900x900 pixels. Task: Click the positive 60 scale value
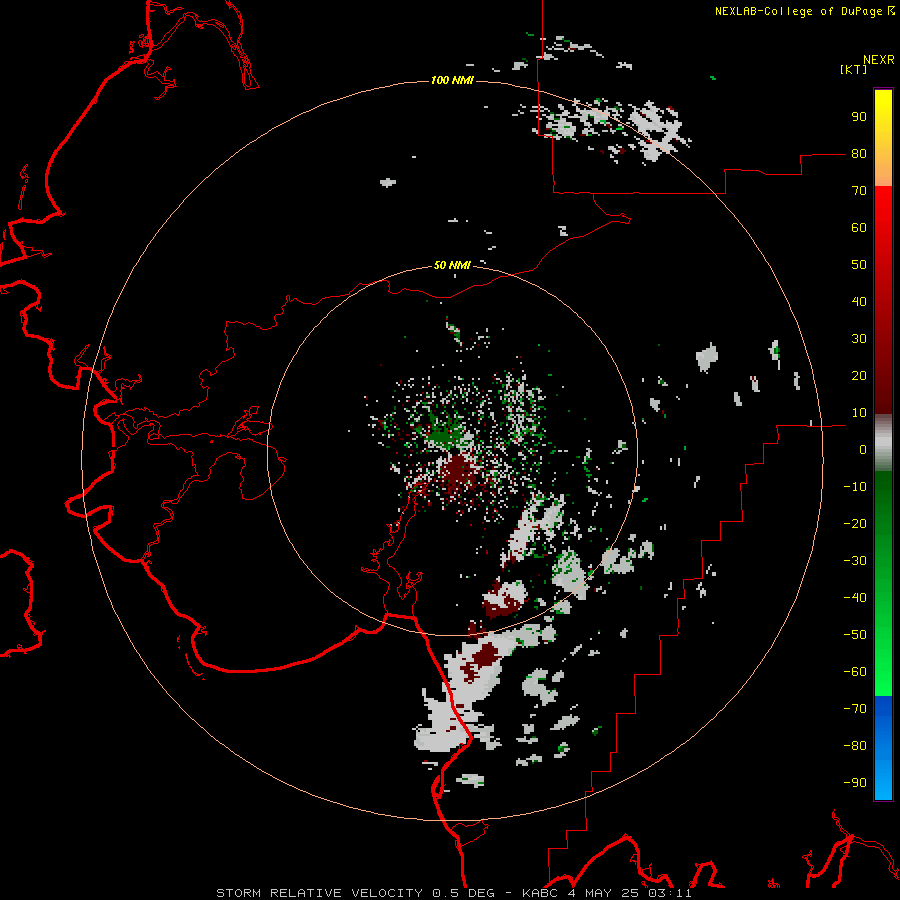pyautogui.click(x=859, y=227)
